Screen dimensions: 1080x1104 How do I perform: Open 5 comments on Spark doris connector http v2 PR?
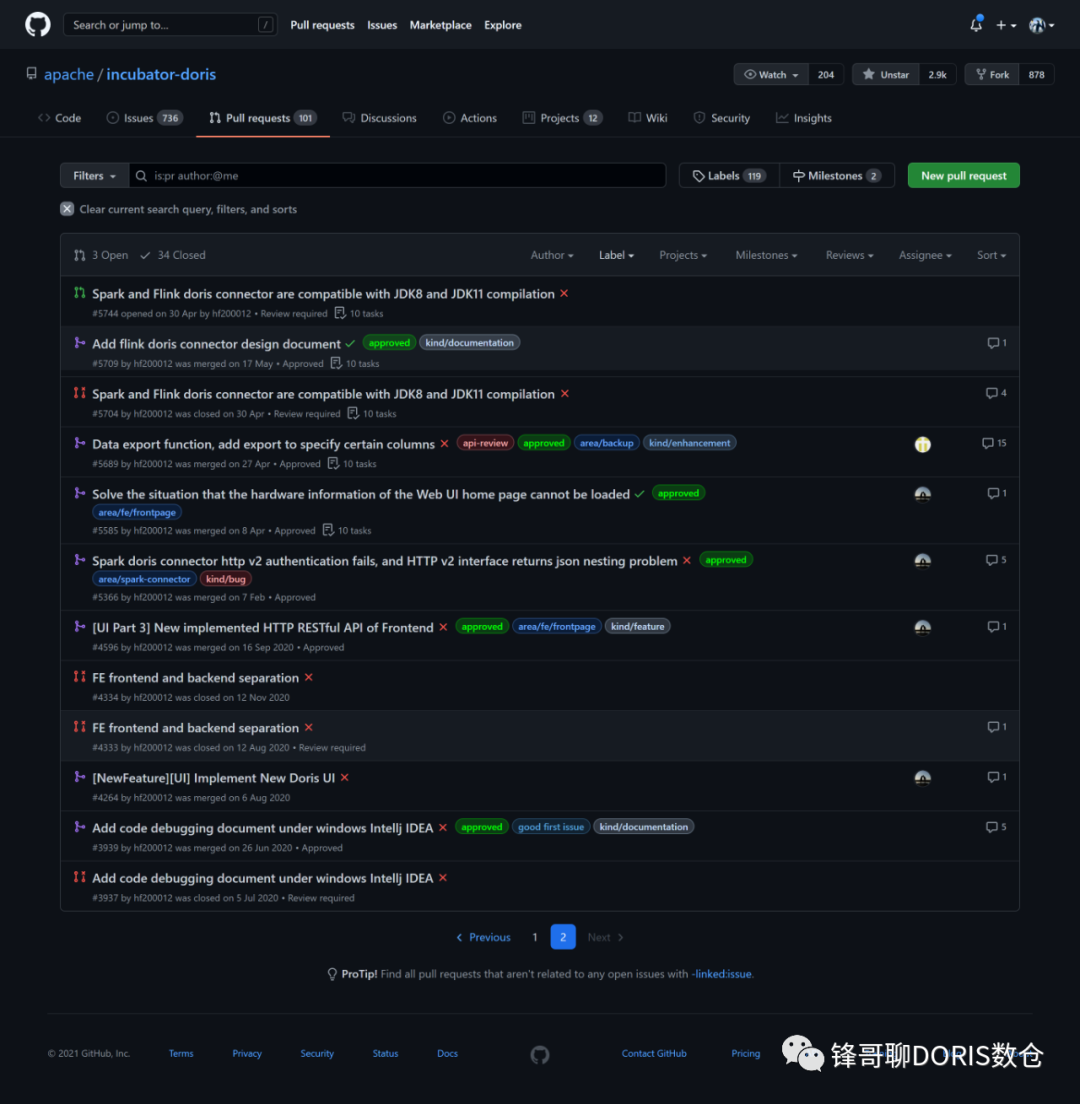tap(996, 560)
